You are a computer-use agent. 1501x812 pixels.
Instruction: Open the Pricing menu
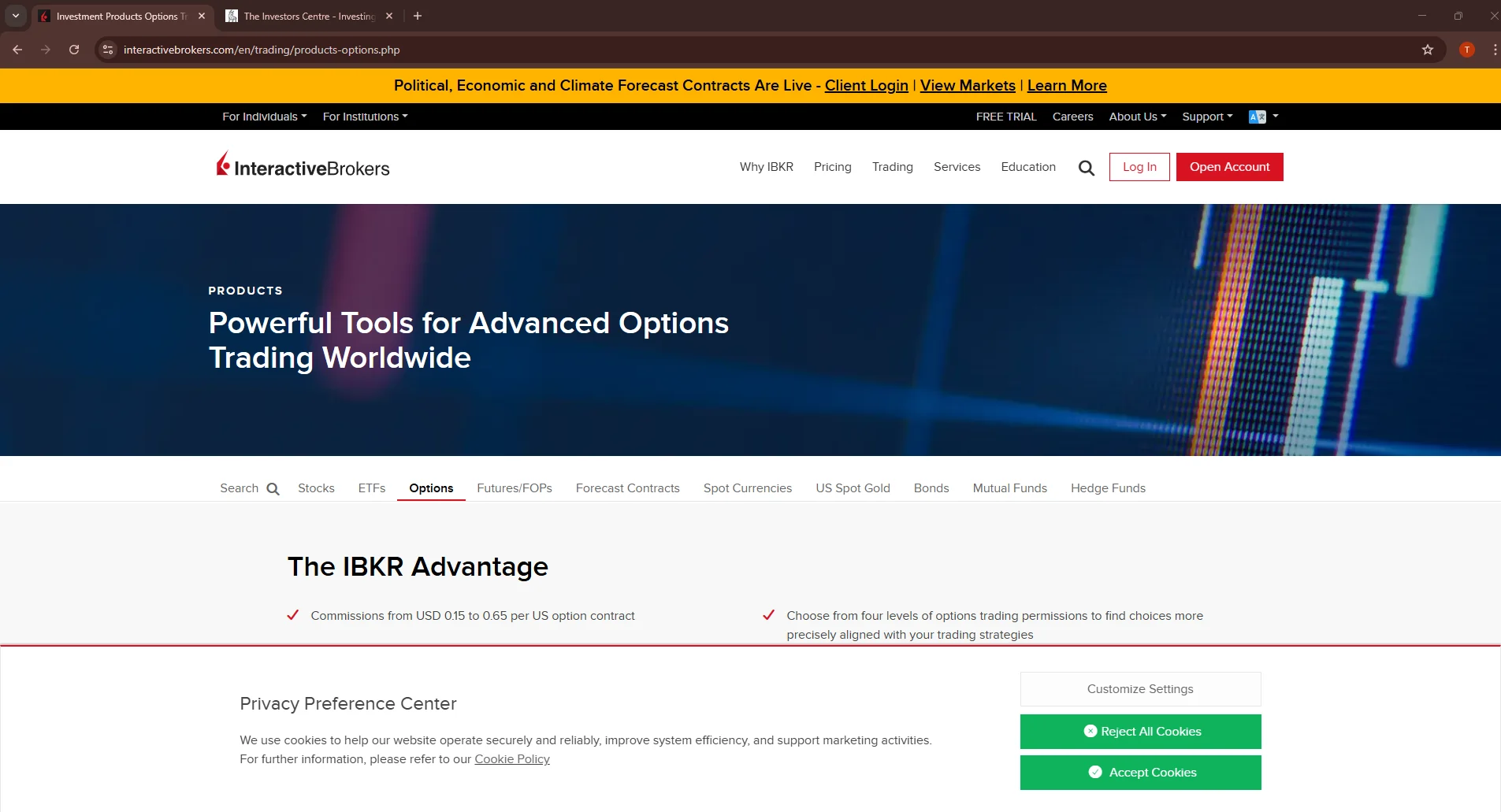(x=832, y=167)
